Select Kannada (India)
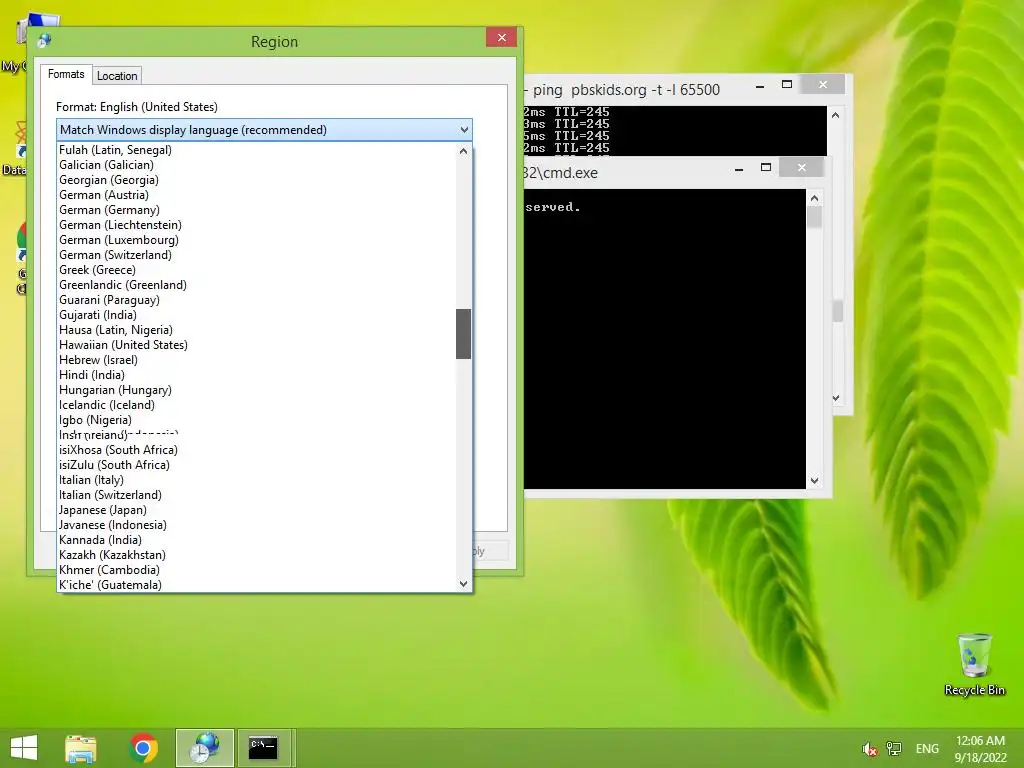The image size is (1024, 768). coord(256,540)
